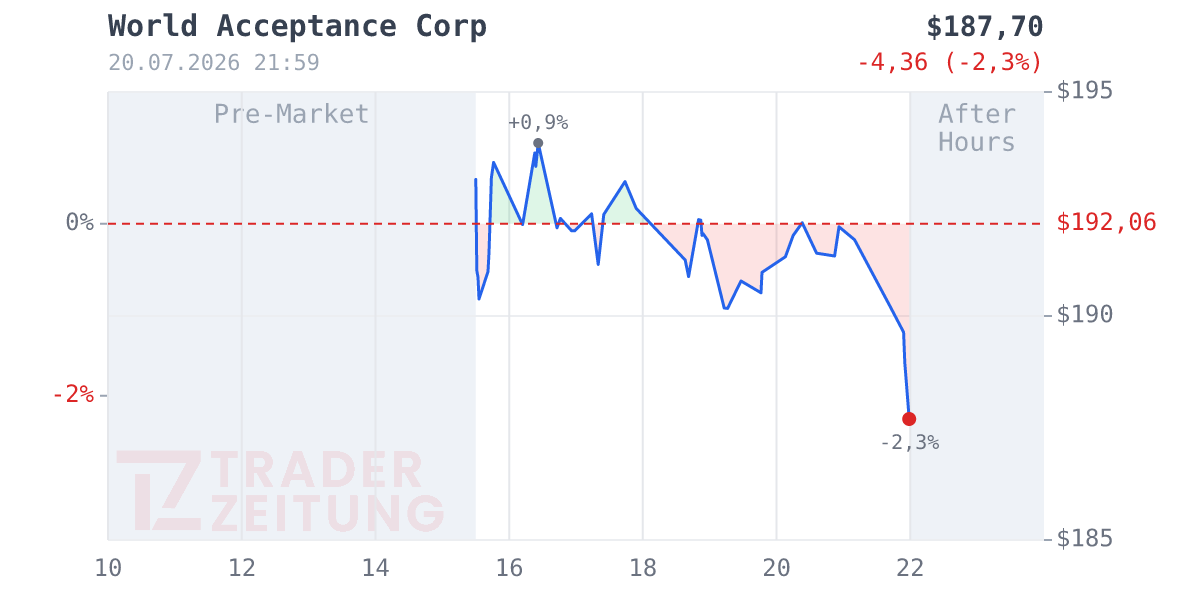The image size is (1200, 600).
Task: Click the After Hours region label
Action: 977,128
